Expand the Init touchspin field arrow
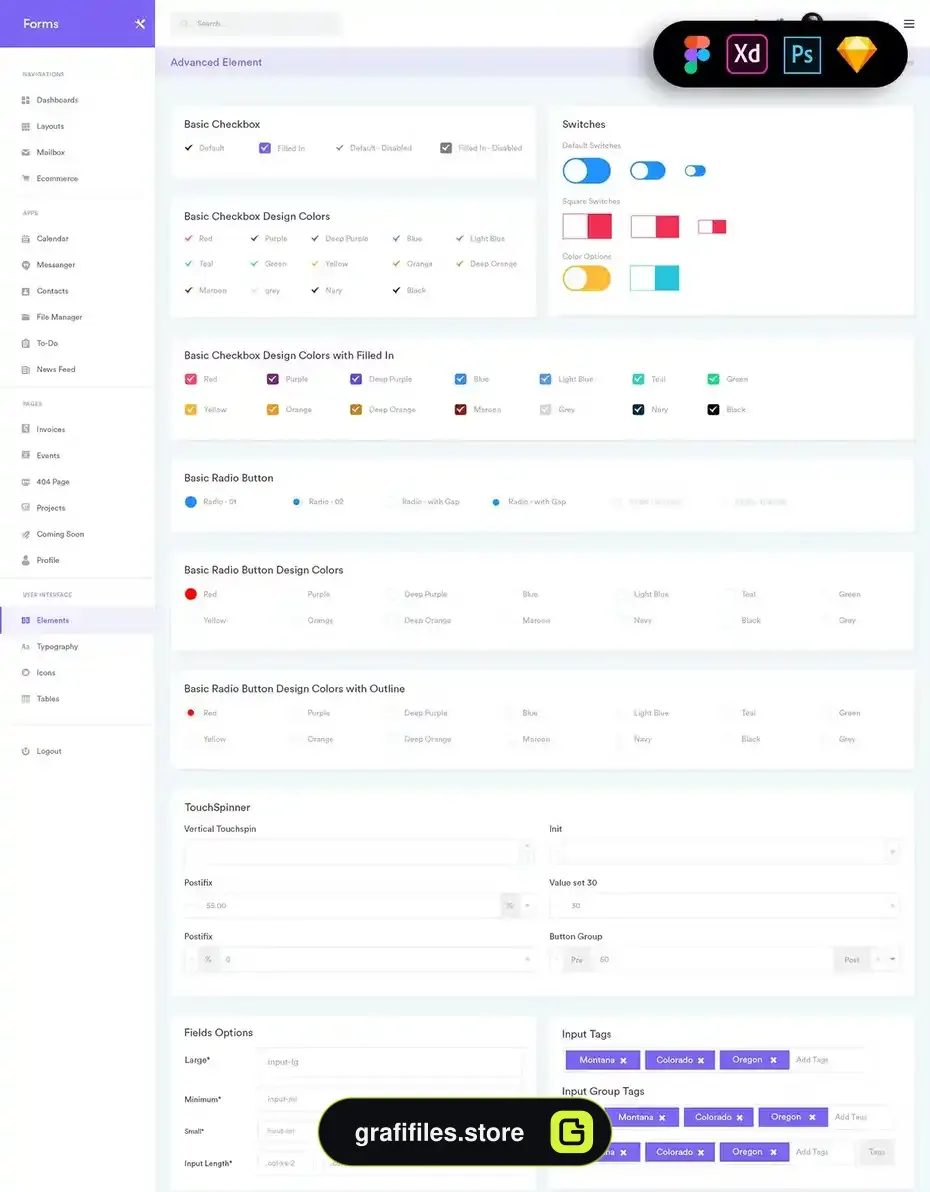 coord(893,851)
